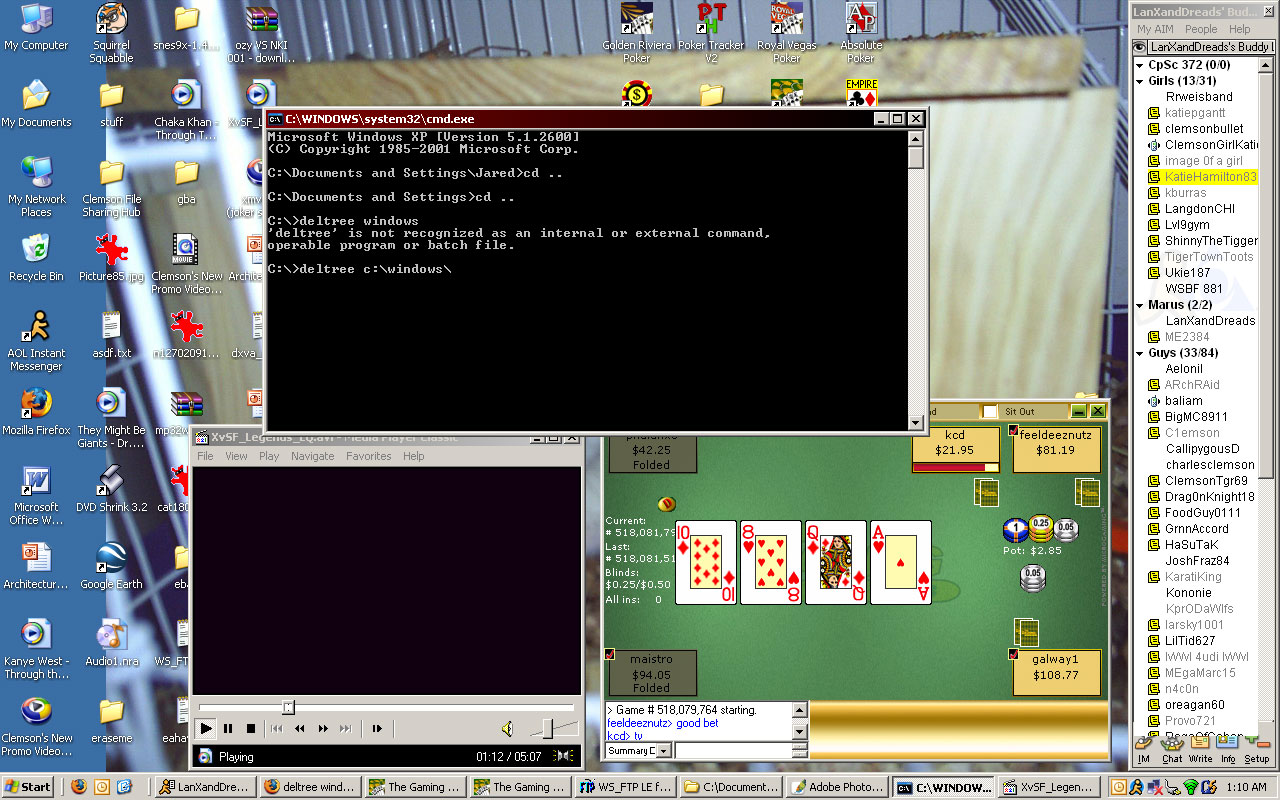Open My Computer desktop icon
Screen dimensions: 1280x800
pos(36,28)
